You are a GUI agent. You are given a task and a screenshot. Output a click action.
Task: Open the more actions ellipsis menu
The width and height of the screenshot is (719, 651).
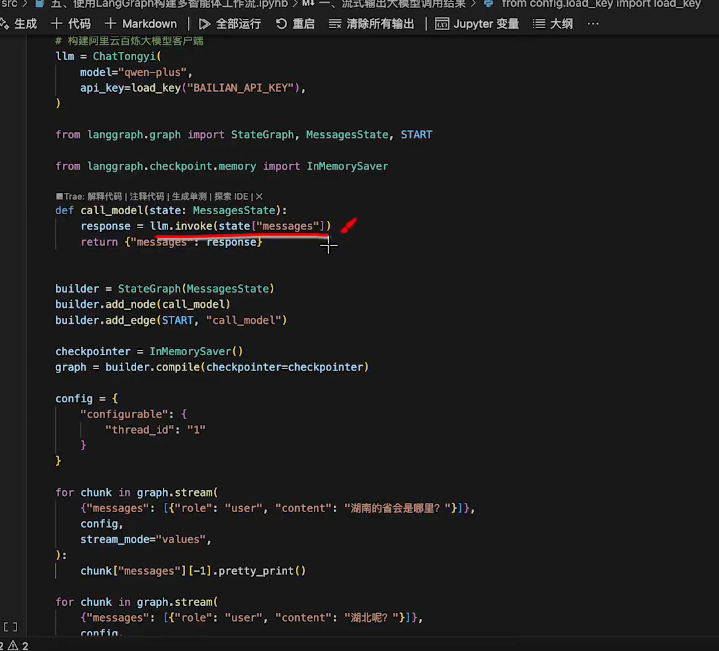(x=593, y=24)
